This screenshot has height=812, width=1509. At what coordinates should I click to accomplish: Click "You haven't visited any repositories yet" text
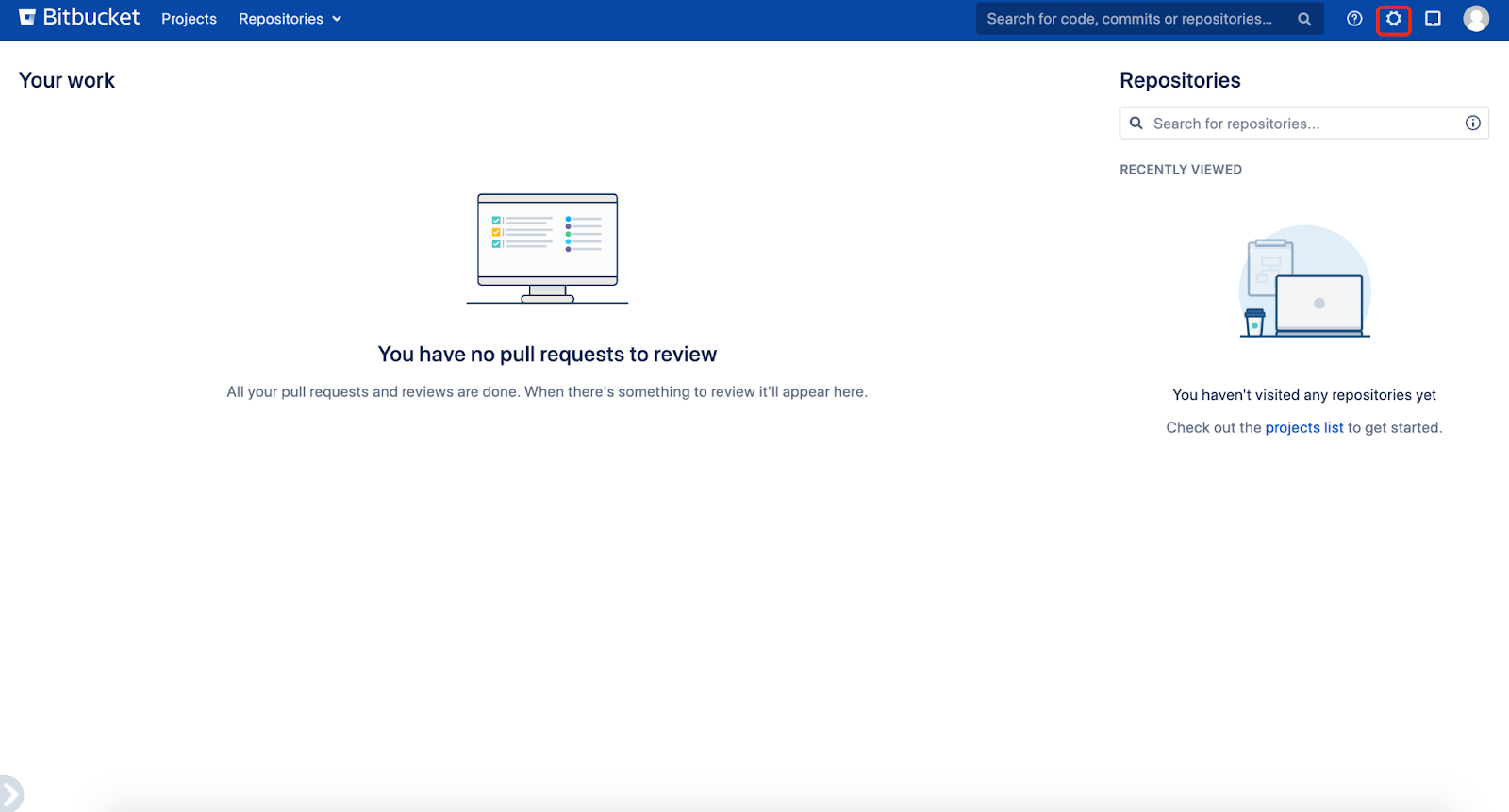click(1304, 395)
